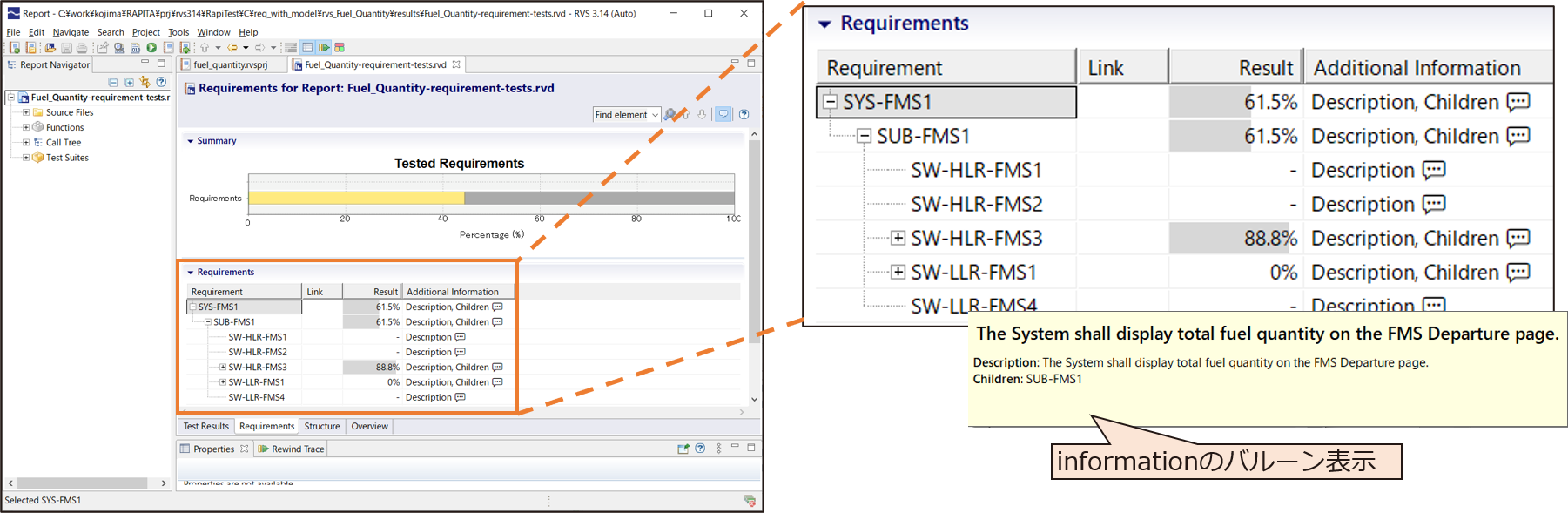1568x513 pixels.
Task: Click the Result column header
Action: (385, 292)
